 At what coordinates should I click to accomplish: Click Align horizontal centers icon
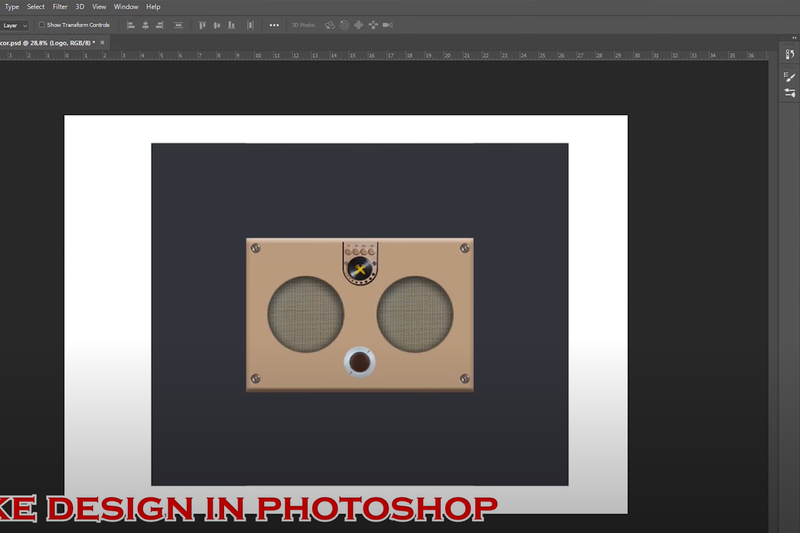point(146,24)
